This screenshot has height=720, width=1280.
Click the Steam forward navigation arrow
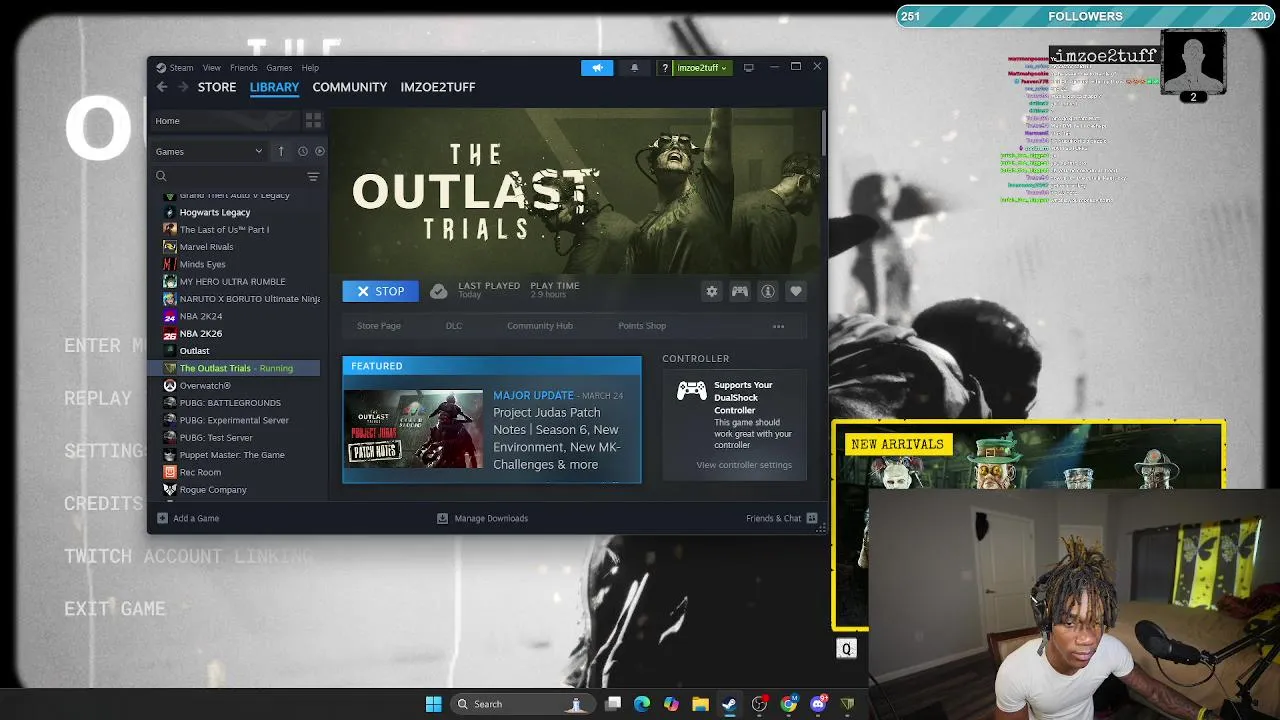point(183,87)
